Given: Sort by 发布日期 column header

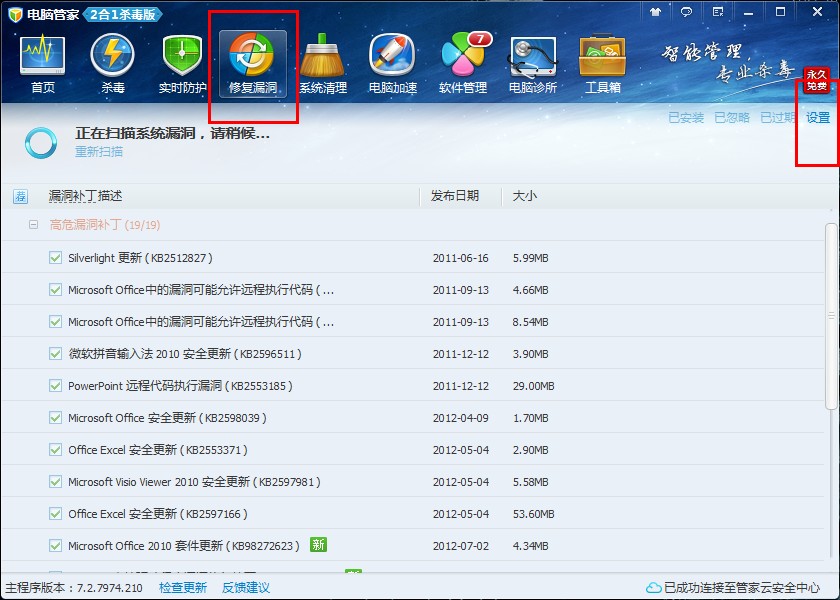Looking at the screenshot, I should [455, 196].
